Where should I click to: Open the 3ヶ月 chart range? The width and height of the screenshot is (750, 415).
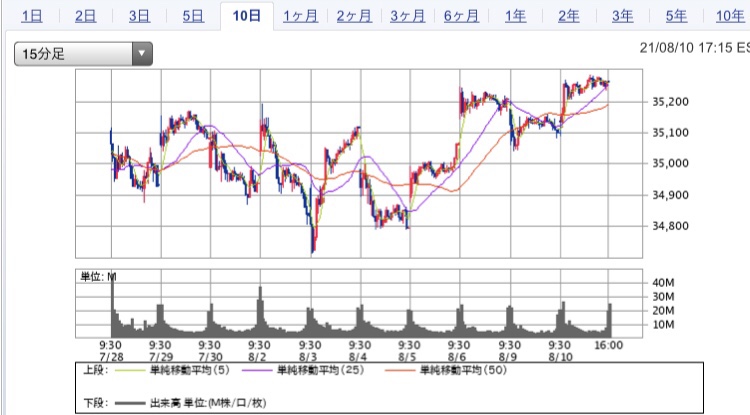coord(408,16)
